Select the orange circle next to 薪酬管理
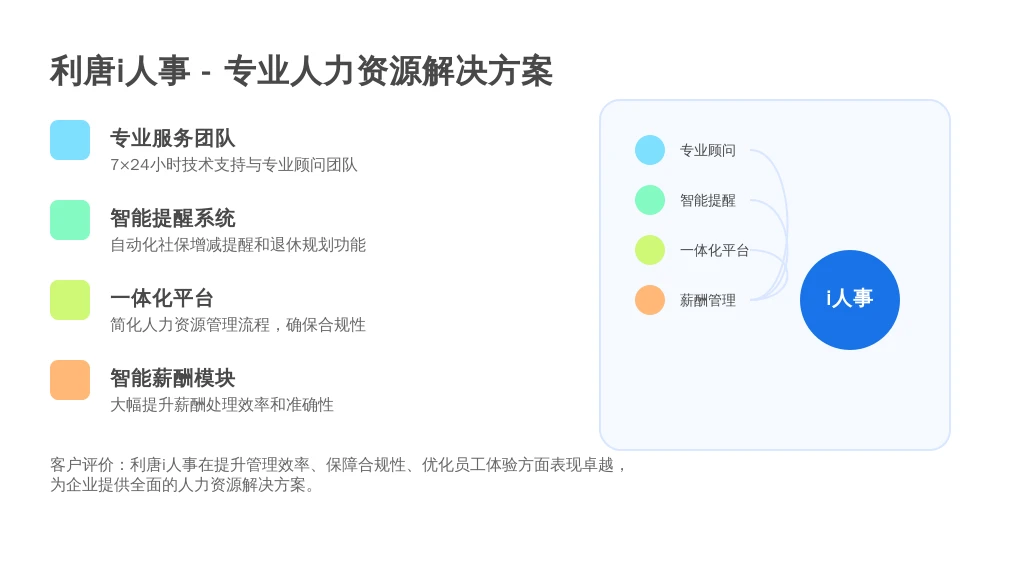The image size is (1024, 576). (x=650, y=300)
